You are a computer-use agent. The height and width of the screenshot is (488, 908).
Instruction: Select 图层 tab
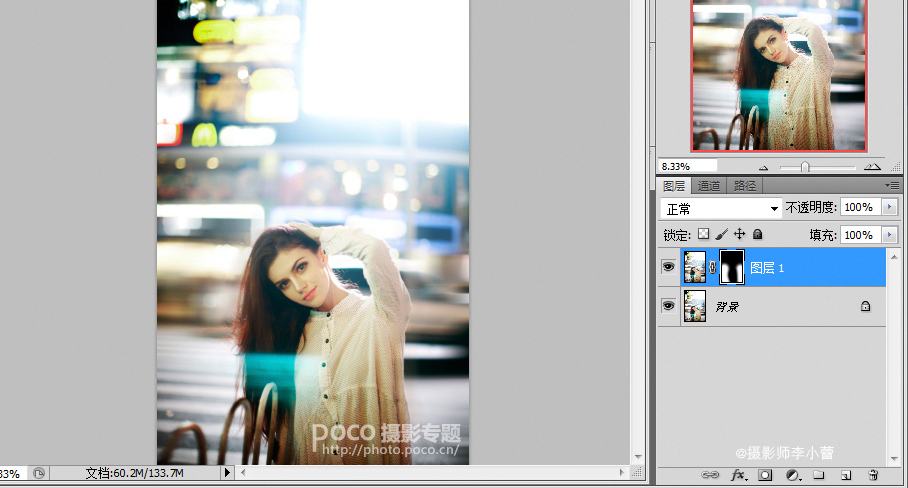[x=674, y=186]
